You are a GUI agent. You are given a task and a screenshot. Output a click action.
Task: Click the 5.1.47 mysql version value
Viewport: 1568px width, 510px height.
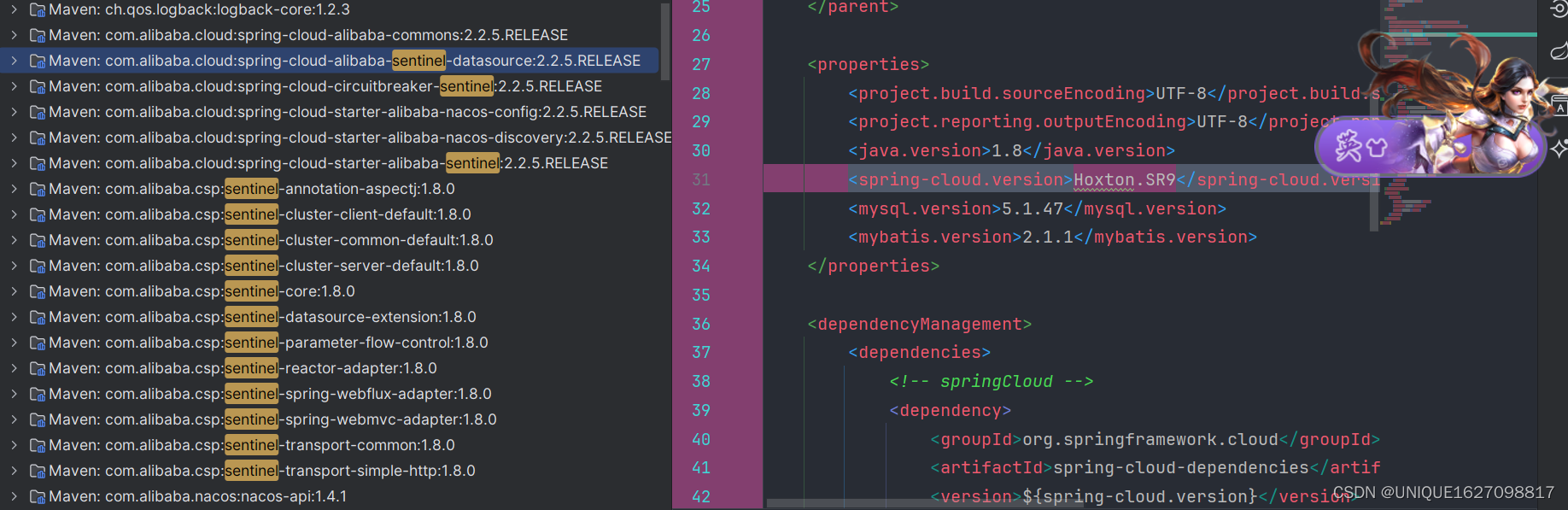tap(1033, 208)
